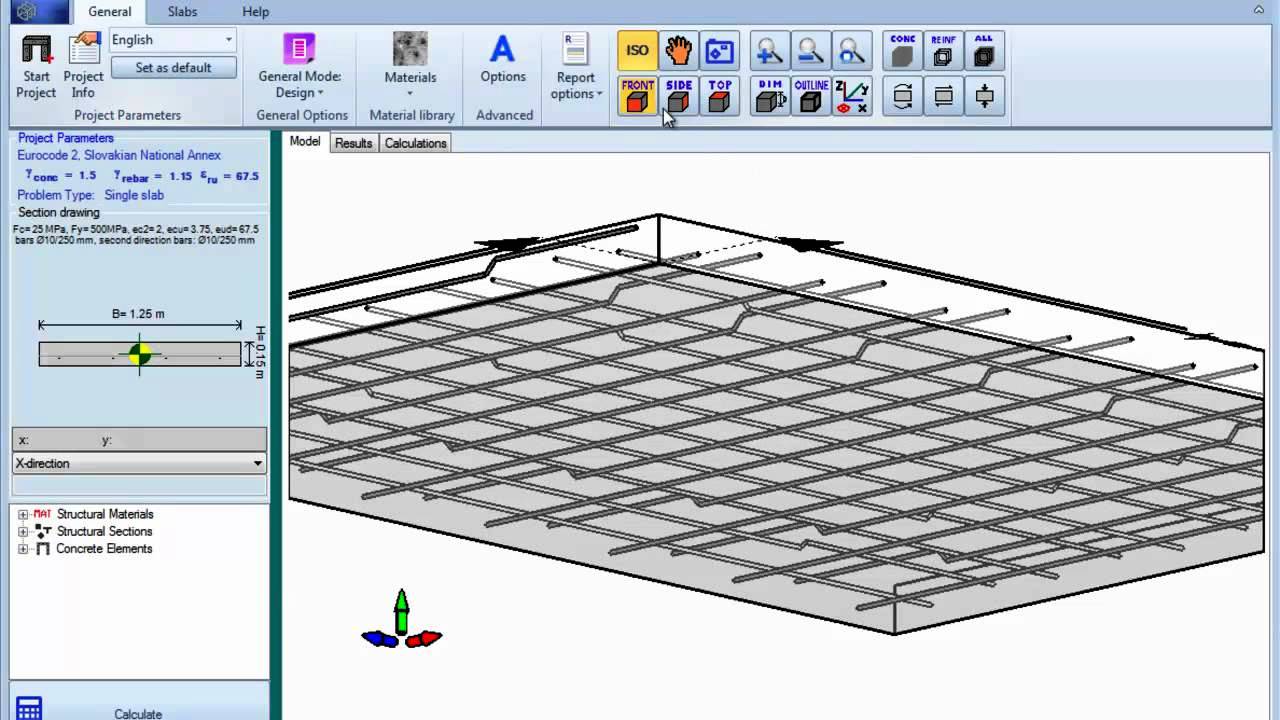
Task: Click the Zoom In magnifier icon
Action: point(769,49)
